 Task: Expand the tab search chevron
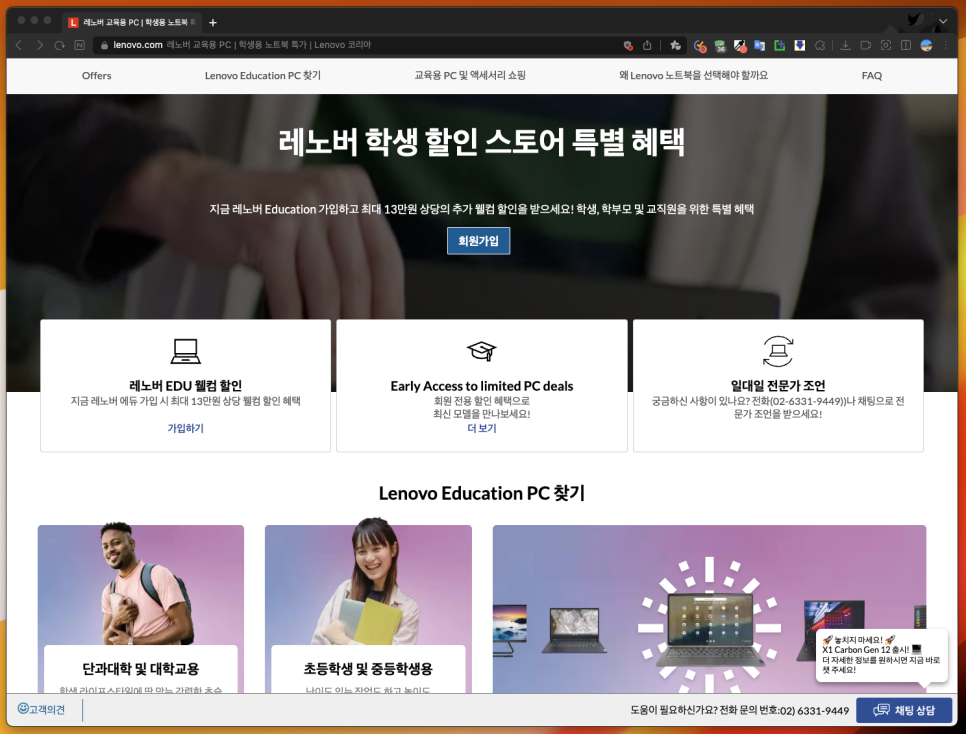click(x=943, y=22)
